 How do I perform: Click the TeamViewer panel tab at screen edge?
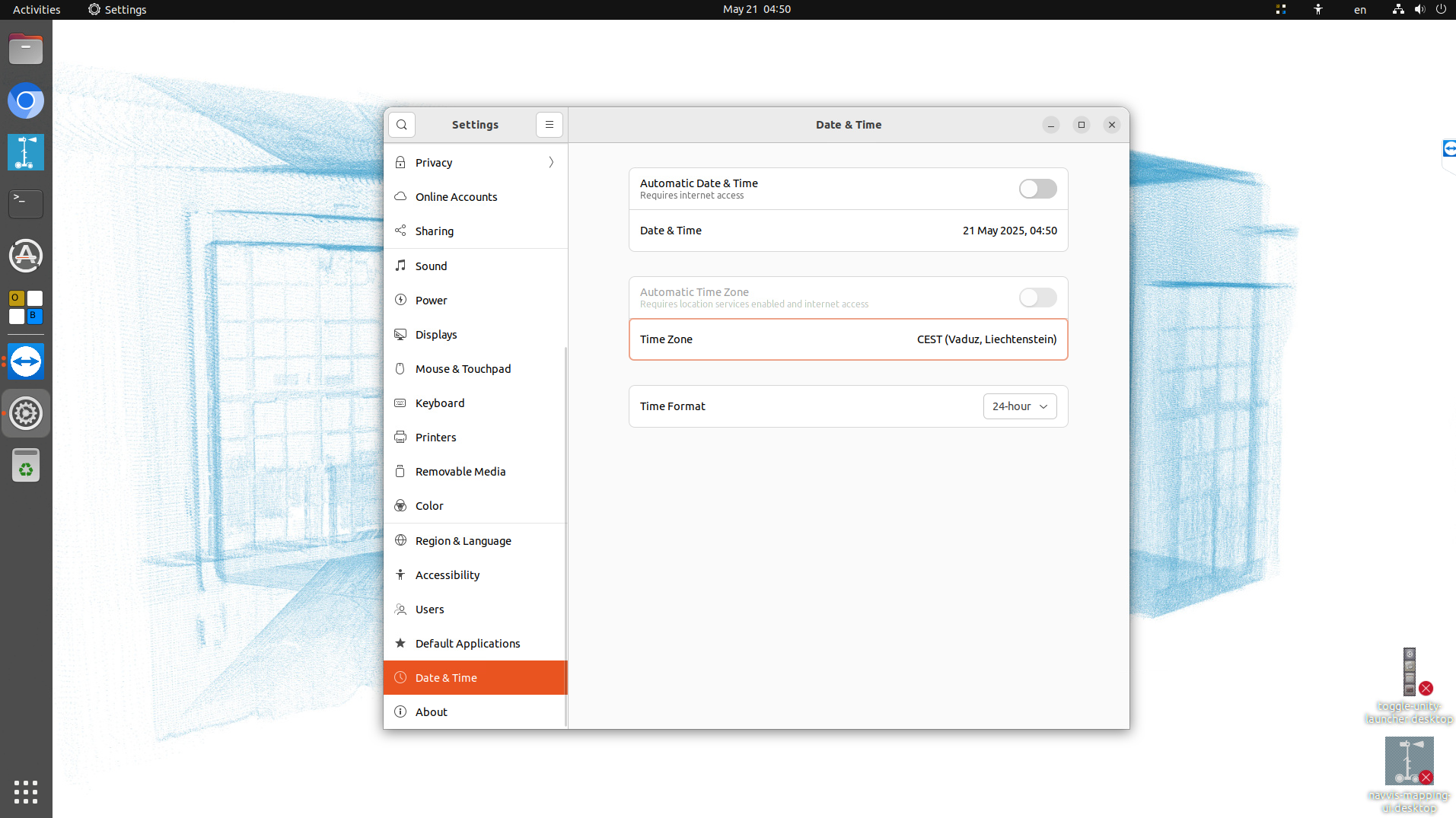(x=1449, y=149)
